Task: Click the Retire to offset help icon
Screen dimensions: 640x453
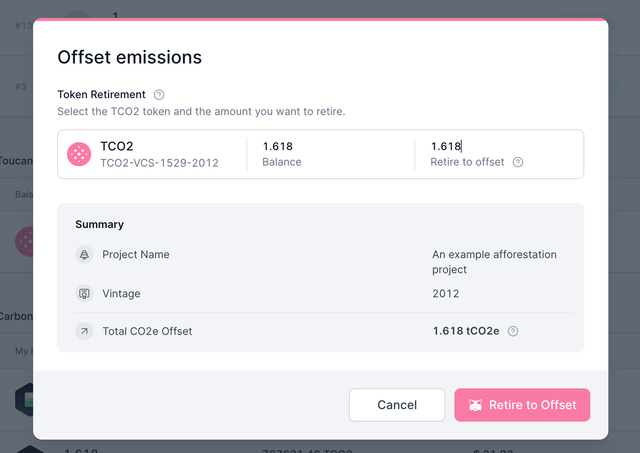Action: point(517,162)
